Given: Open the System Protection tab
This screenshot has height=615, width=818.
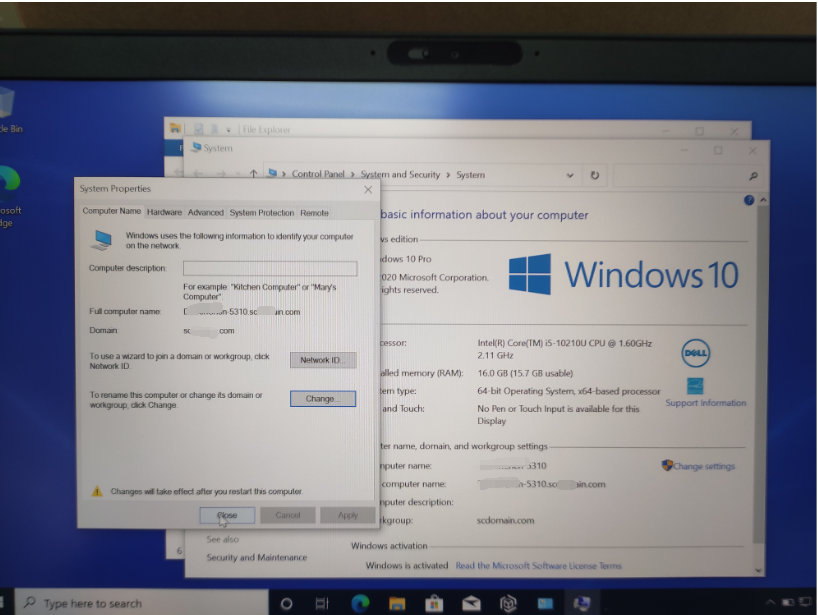Looking at the screenshot, I should tap(262, 213).
